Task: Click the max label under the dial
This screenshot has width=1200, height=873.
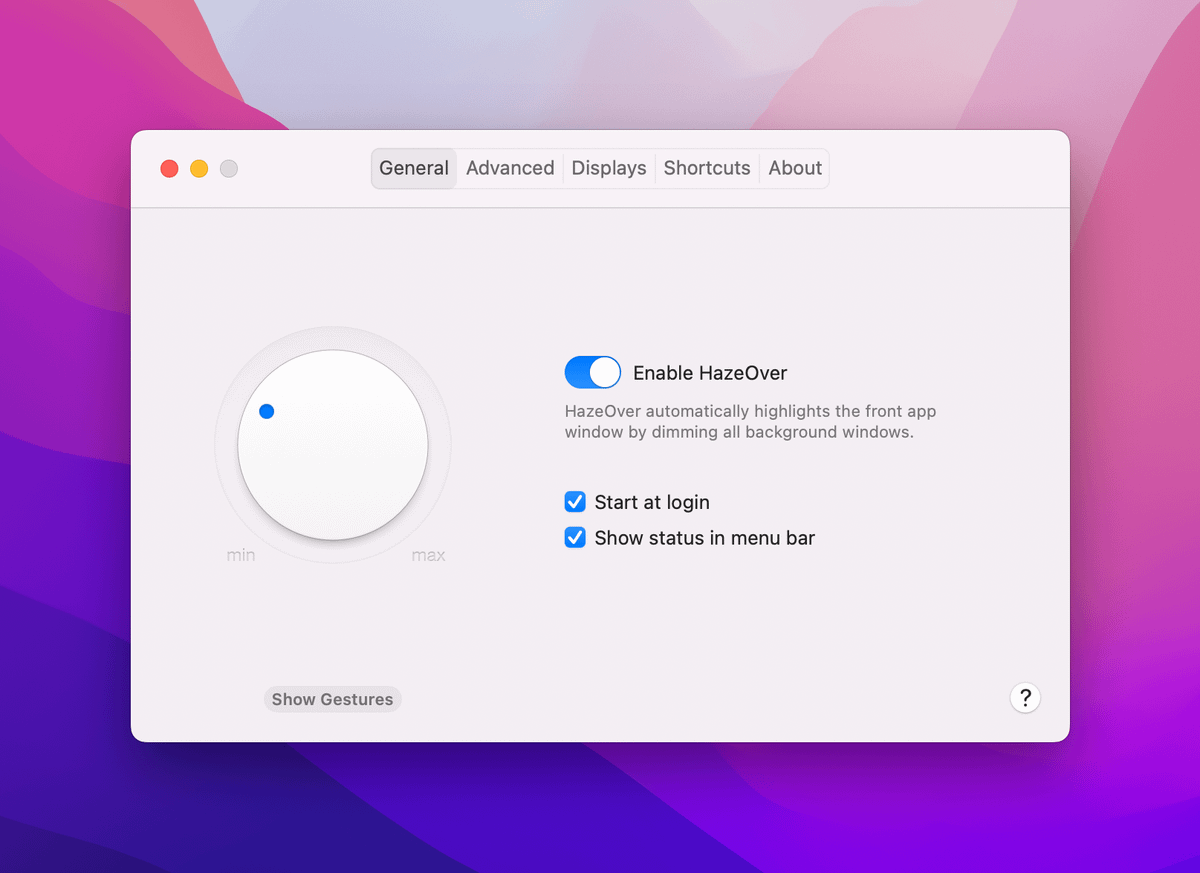Action: coord(428,555)
